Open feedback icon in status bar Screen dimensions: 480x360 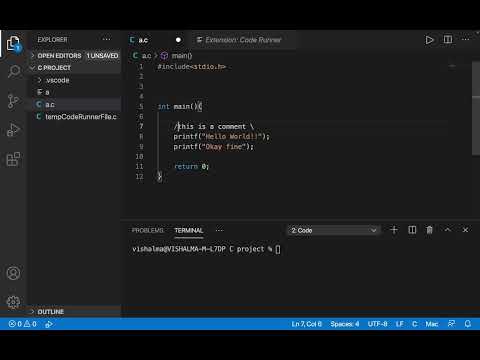pos(451,324)
